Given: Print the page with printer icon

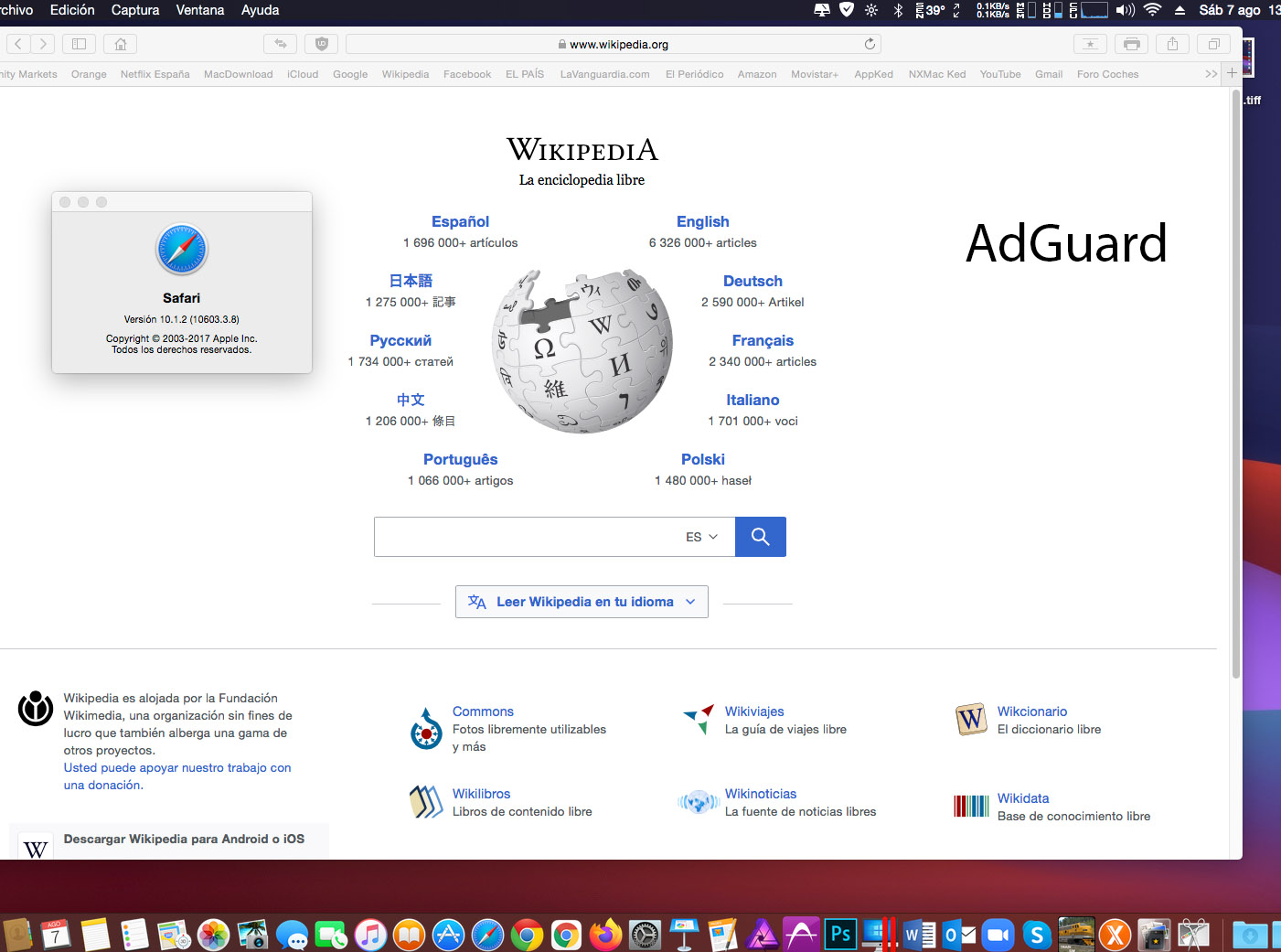Looking at the screenshot, I should point(1132,44).
